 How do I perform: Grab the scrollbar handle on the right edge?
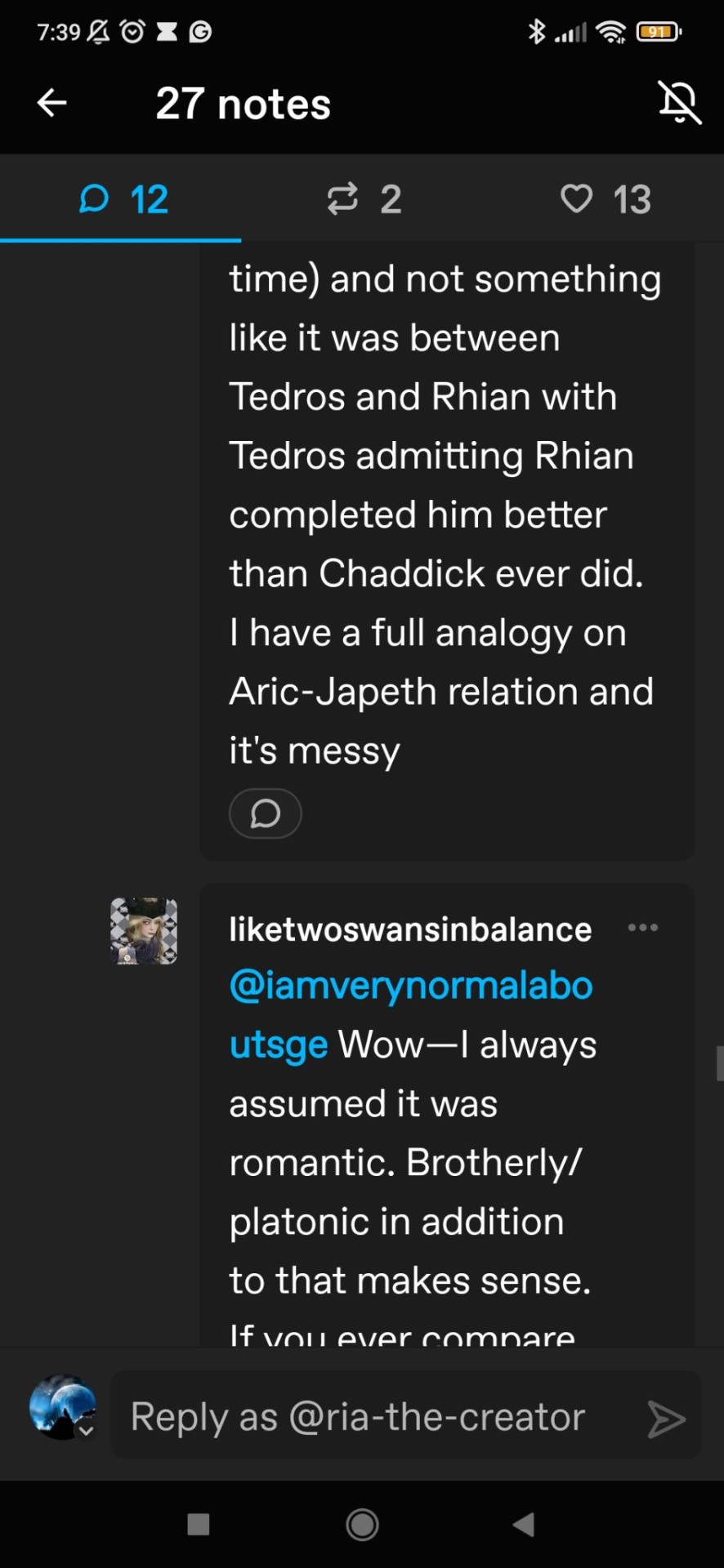(x=719, y=1063)
